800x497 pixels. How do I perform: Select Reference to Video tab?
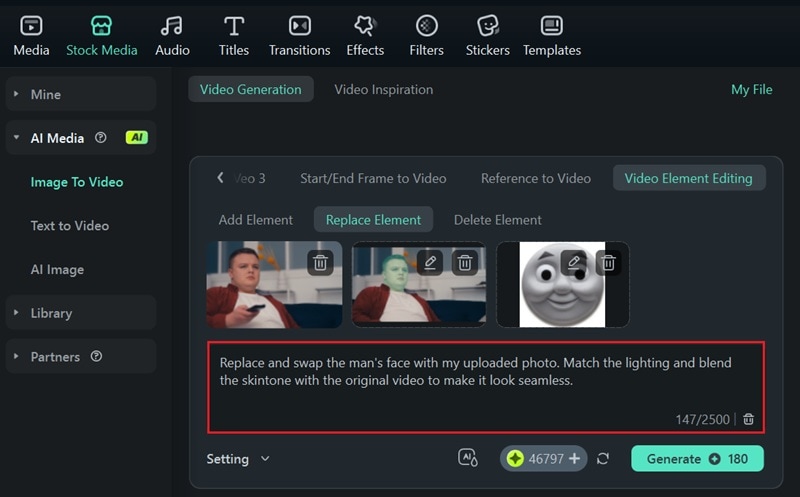536,178
